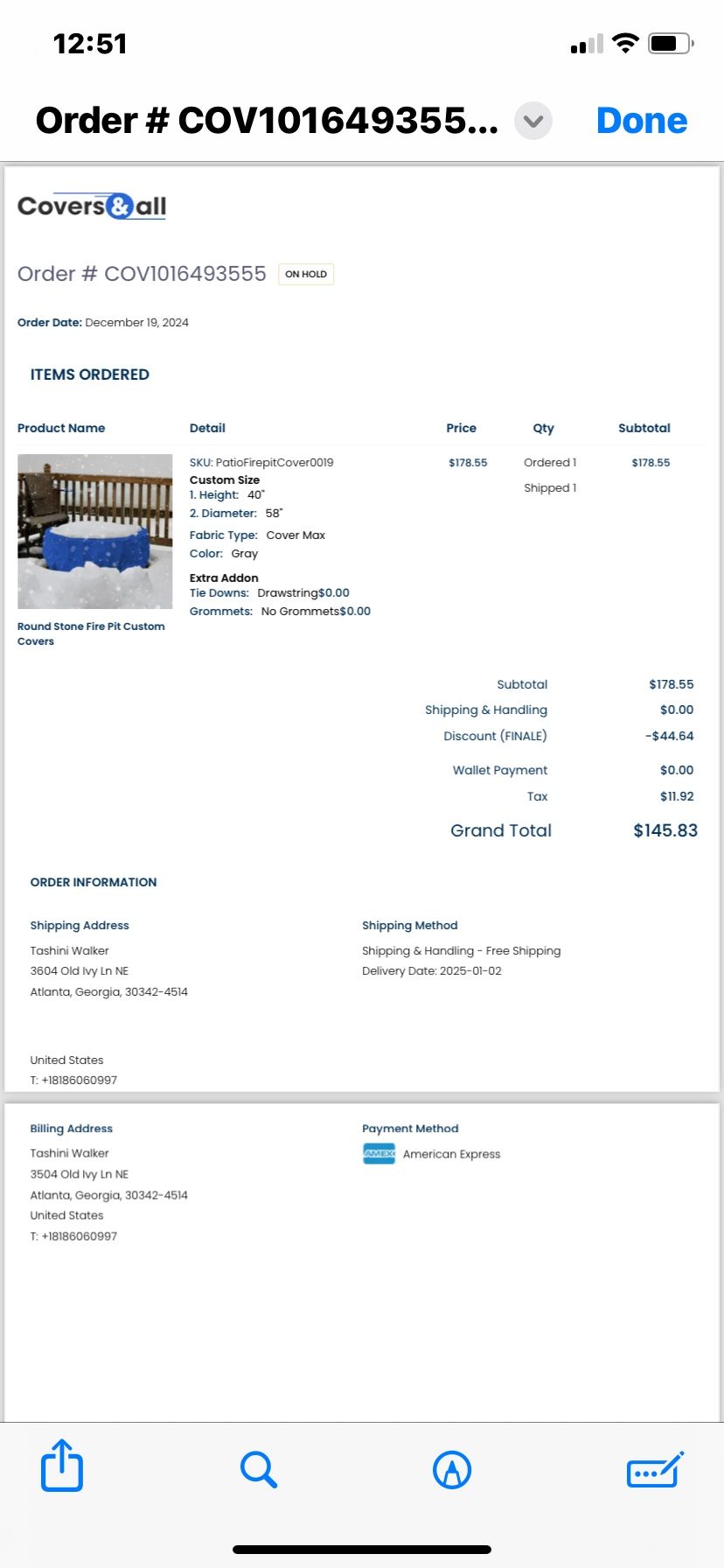Tap the 12:51 status bar clock

pos(90,44)
